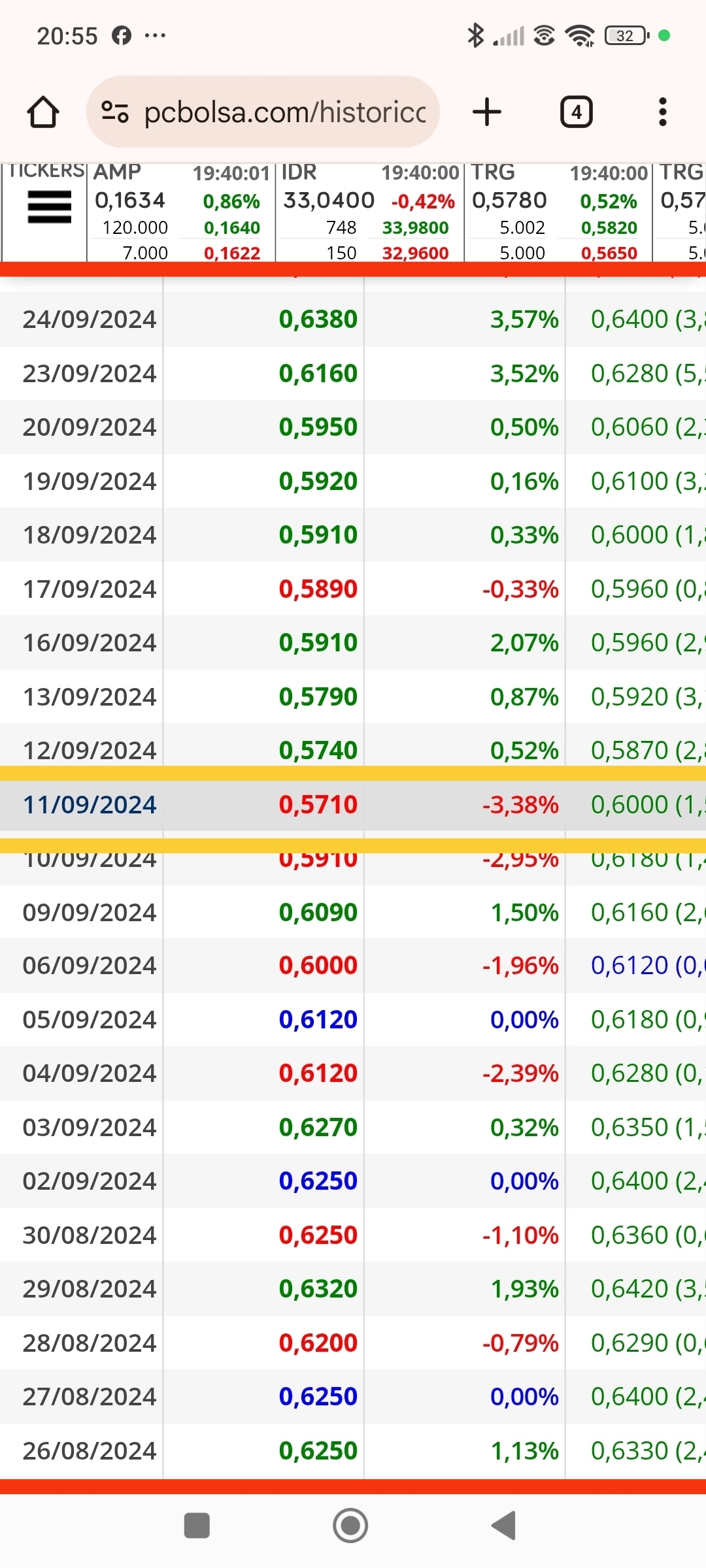Open the site settings icon in address bar

coord(115,112)
